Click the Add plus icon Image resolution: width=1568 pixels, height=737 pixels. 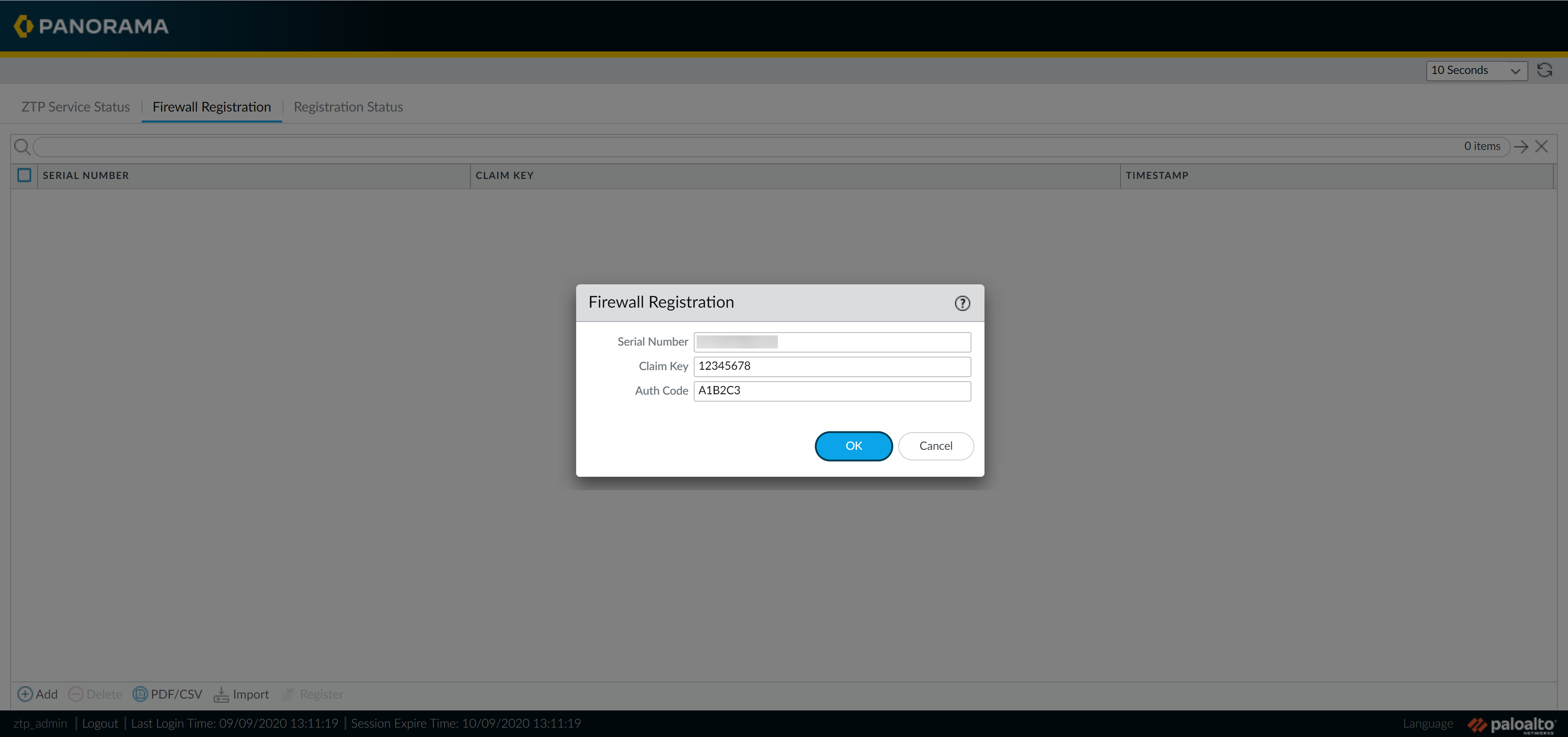click(25, 694)
